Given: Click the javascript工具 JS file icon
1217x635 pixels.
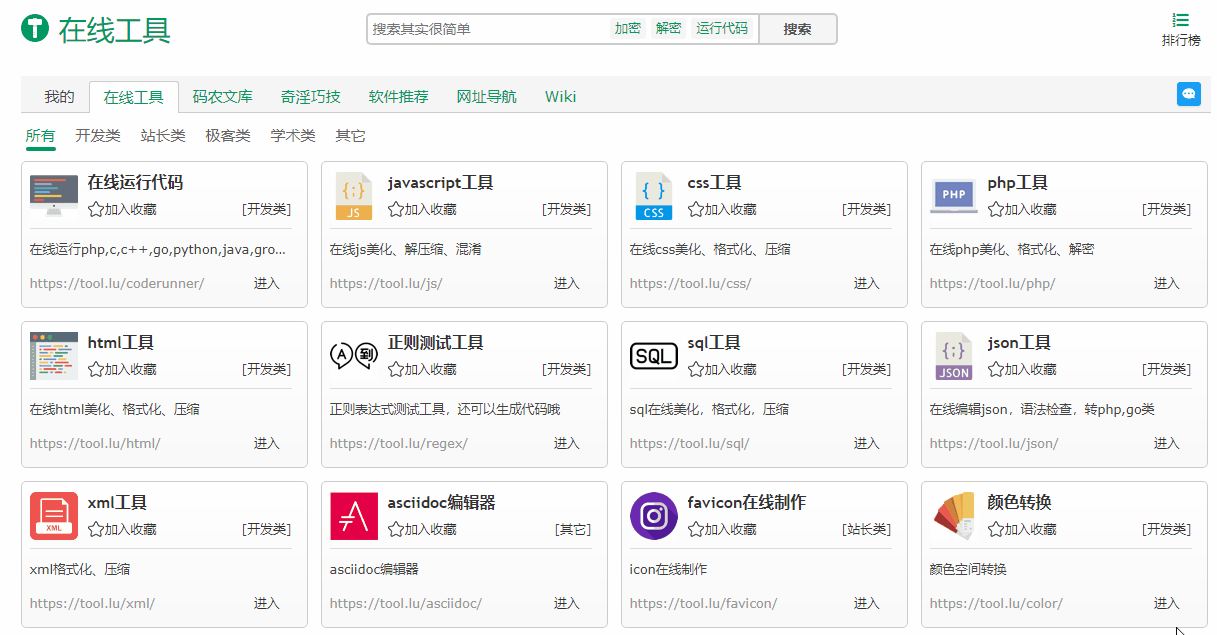Looking at the screenshot, I should [x=354, y=196].
